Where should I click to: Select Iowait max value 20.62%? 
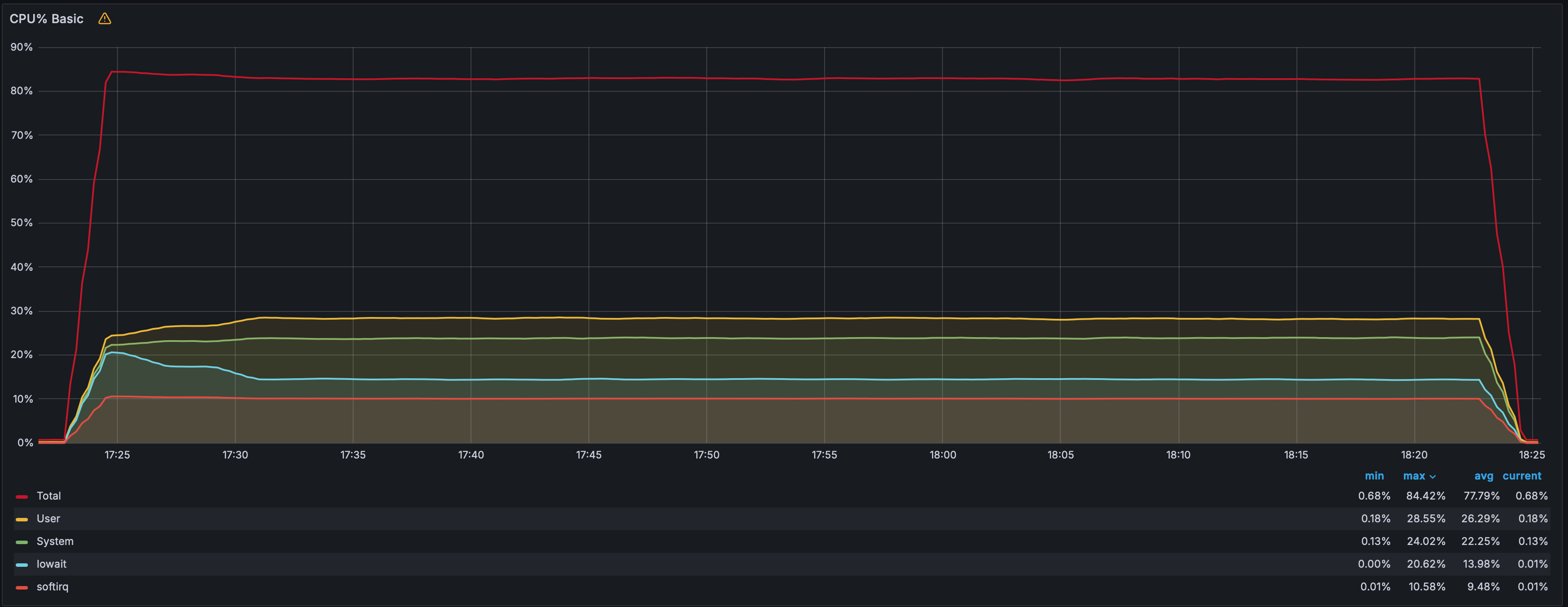(1426, 564)
